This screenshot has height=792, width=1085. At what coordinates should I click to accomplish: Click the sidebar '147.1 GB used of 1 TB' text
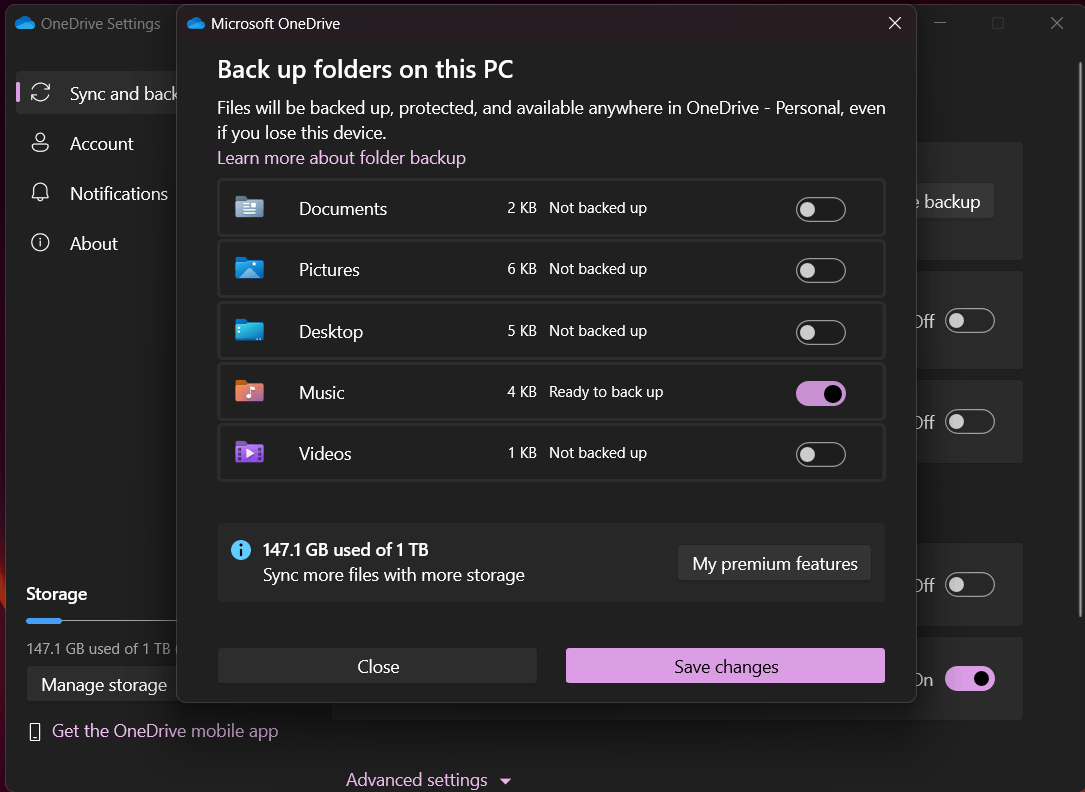tap(98, 648)
